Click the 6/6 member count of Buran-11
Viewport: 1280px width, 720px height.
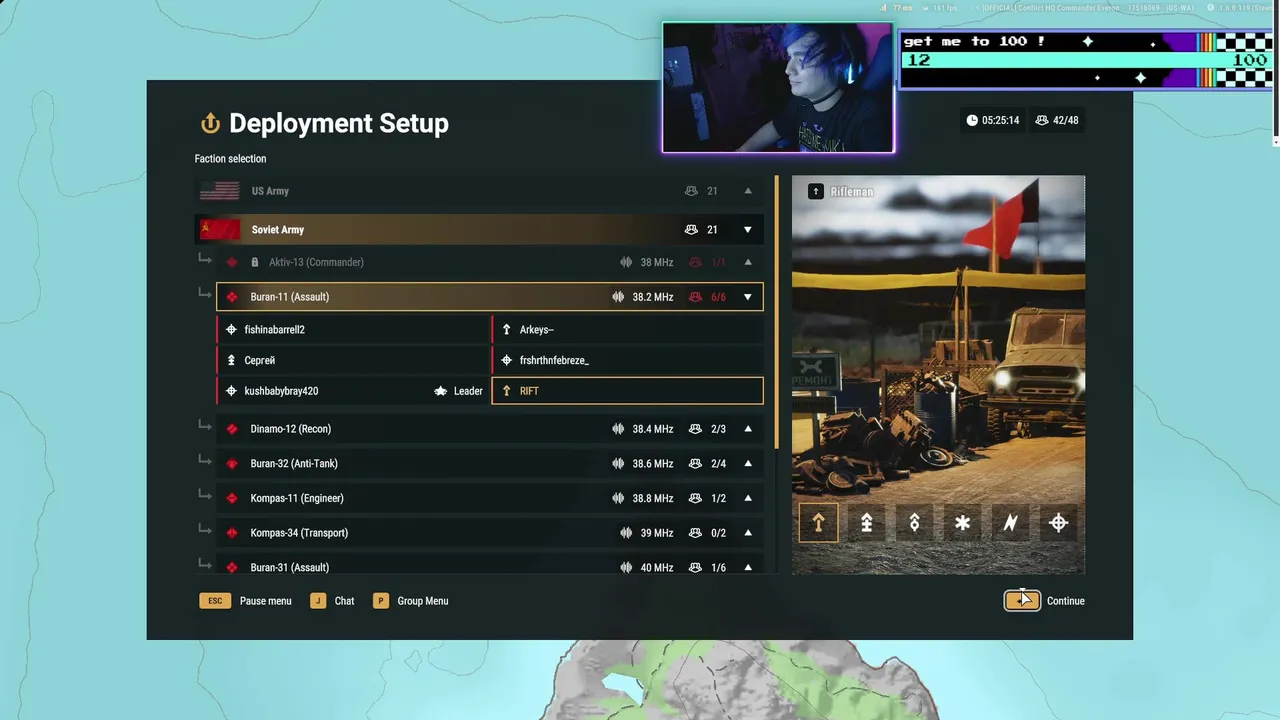pos(718,297)
